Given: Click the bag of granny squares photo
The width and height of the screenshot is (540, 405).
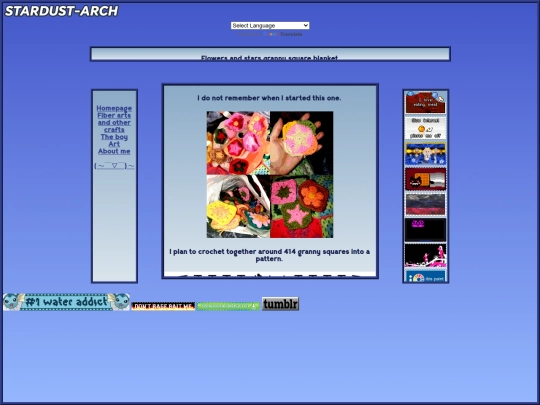Looking at the screenshot, I should [238, 206].
